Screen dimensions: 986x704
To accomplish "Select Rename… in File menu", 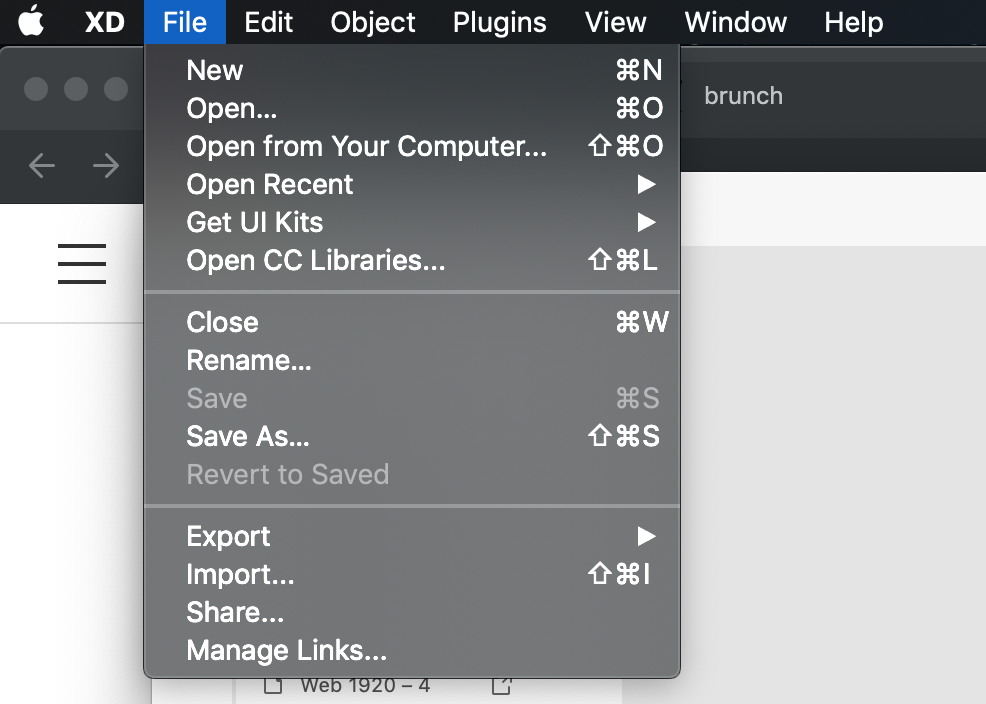I will [249, 360].
